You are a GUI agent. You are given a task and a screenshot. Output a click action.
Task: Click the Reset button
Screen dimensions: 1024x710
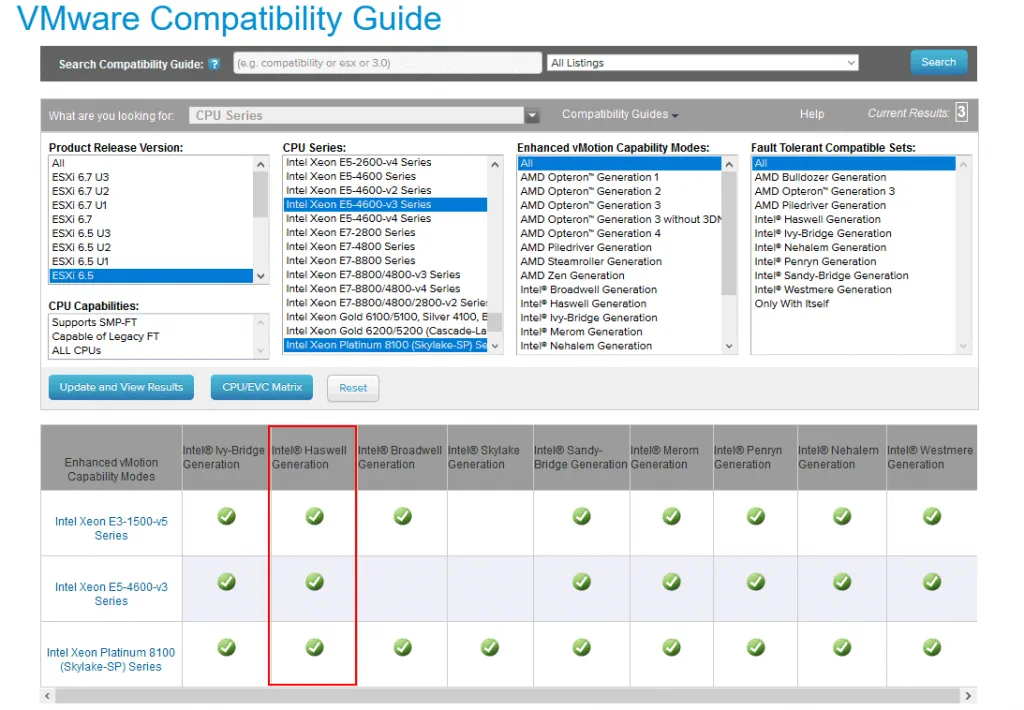(x=353, y=388)
